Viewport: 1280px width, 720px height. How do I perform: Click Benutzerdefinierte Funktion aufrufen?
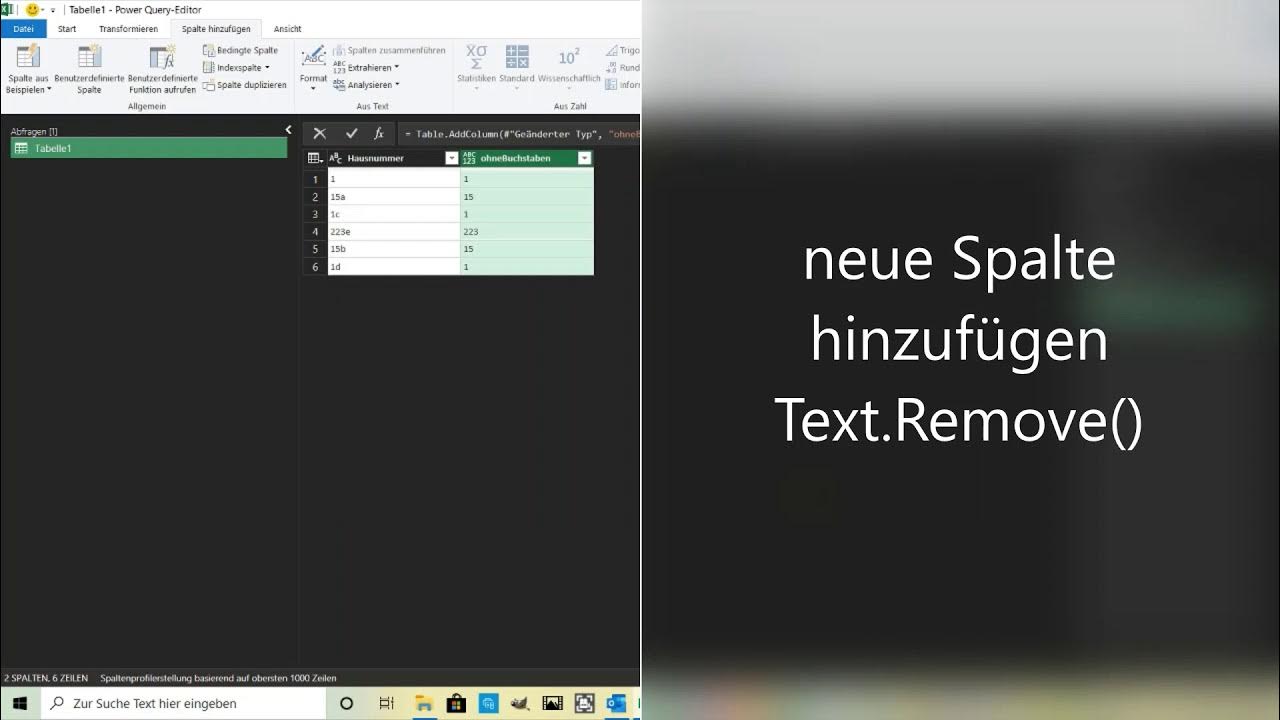click(x=162, y=69)
